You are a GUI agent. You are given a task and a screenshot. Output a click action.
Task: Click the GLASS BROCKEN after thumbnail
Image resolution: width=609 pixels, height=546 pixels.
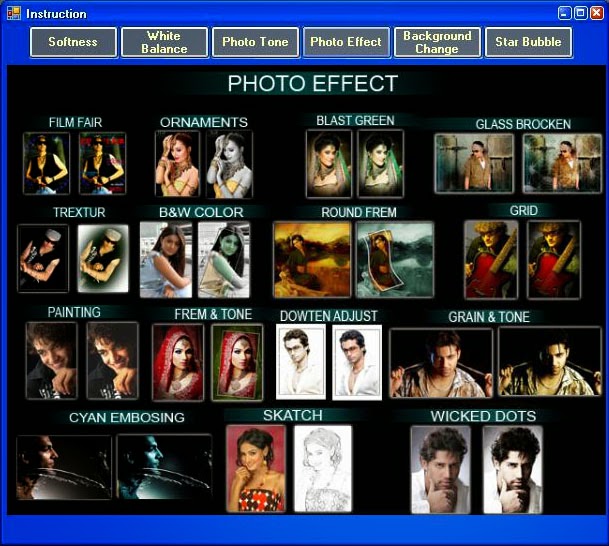(562, 163)
